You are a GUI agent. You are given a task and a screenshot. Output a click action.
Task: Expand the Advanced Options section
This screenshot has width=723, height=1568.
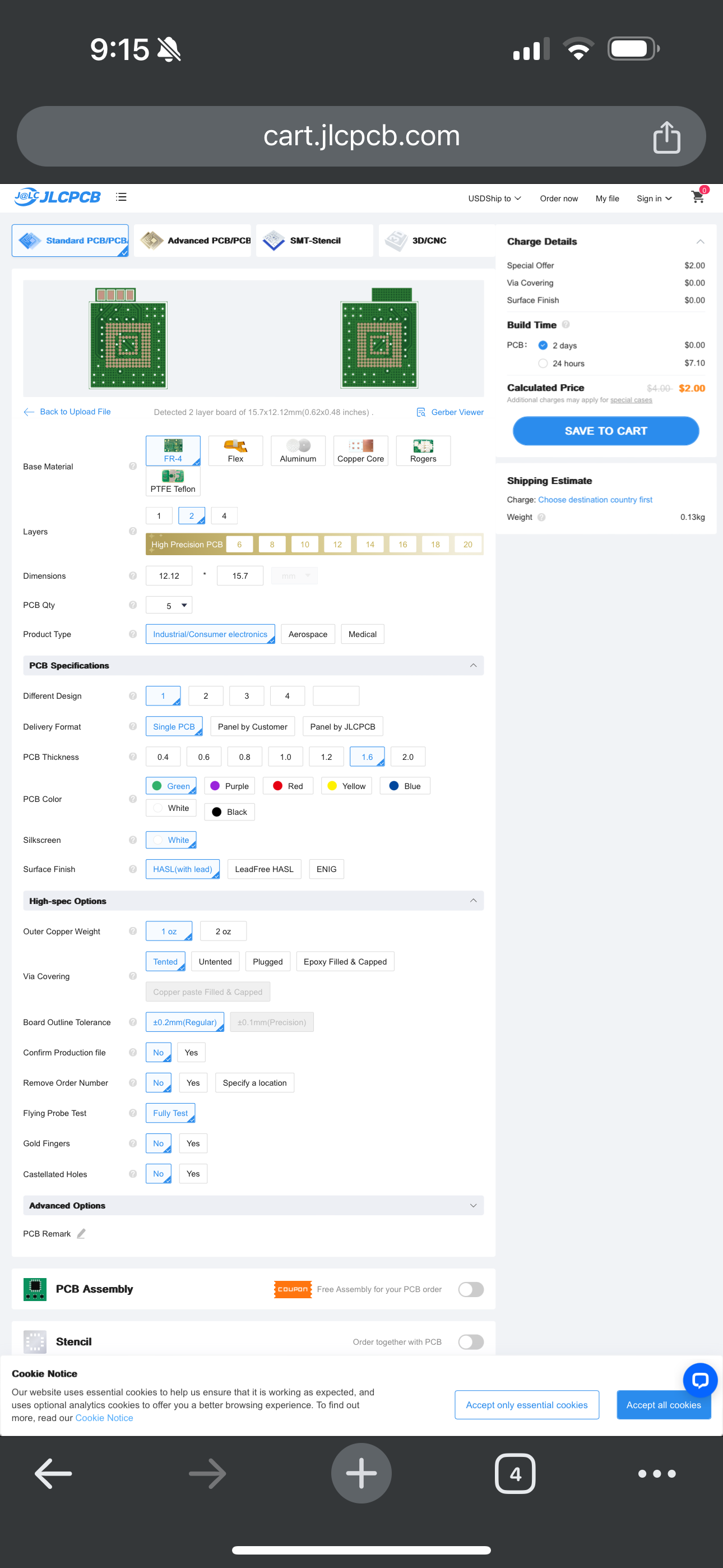474,1206
